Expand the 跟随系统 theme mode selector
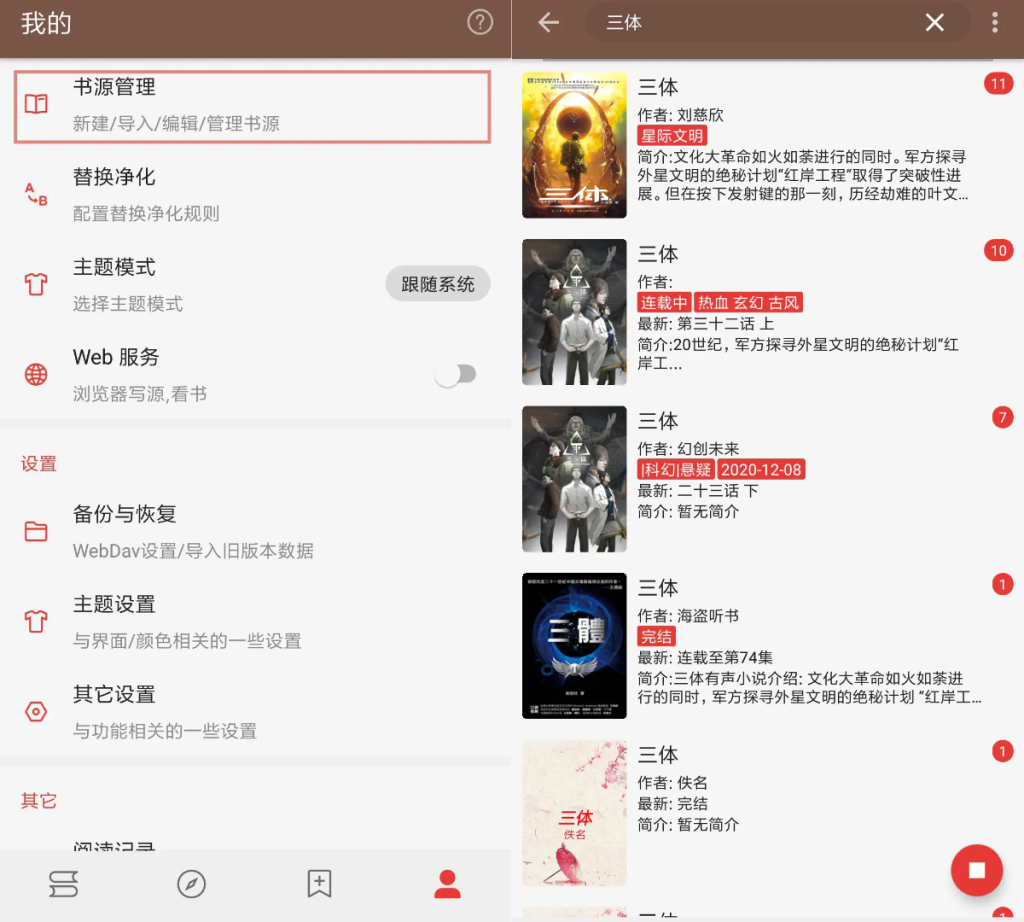Image resolution: width=1024 pixels, height=922 pixels. click(438, 284)
